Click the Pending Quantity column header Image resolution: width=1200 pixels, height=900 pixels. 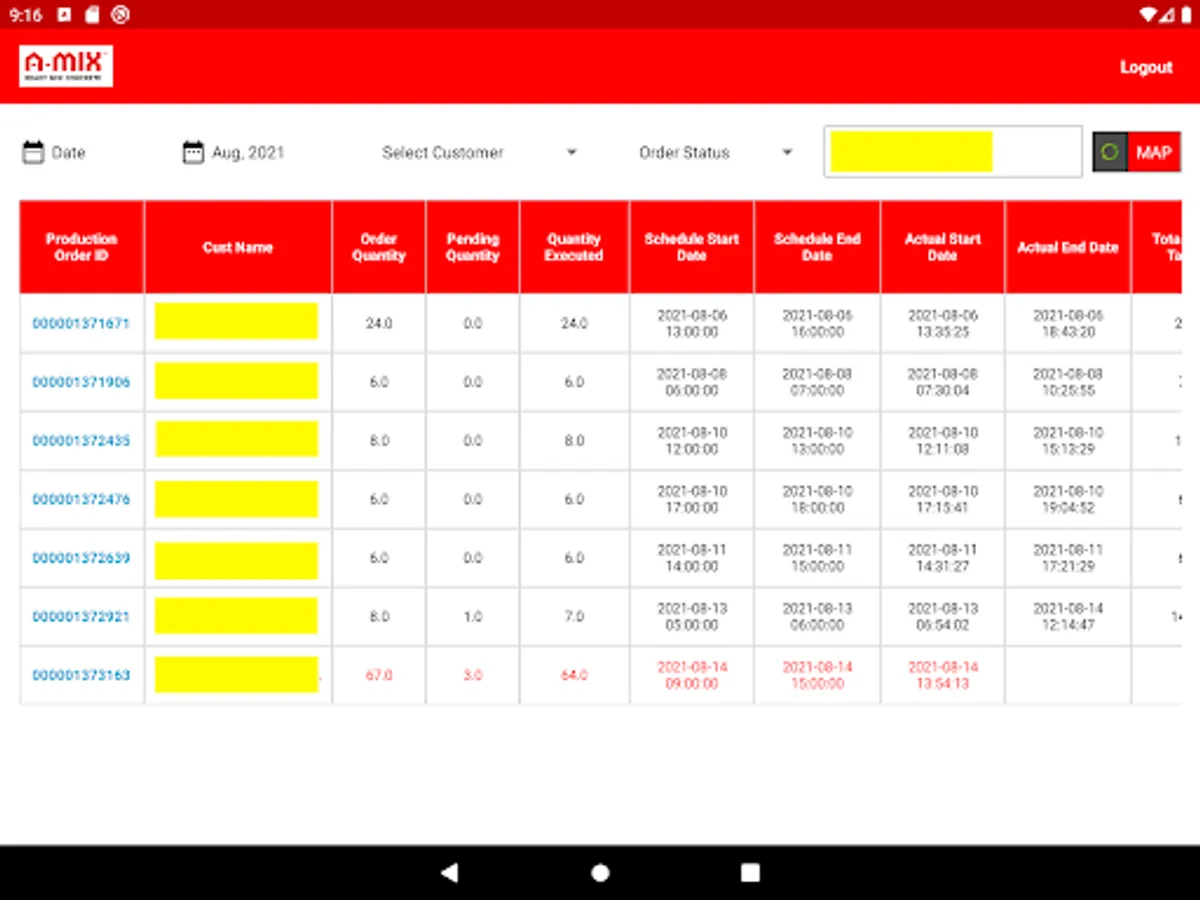[473, 247]
